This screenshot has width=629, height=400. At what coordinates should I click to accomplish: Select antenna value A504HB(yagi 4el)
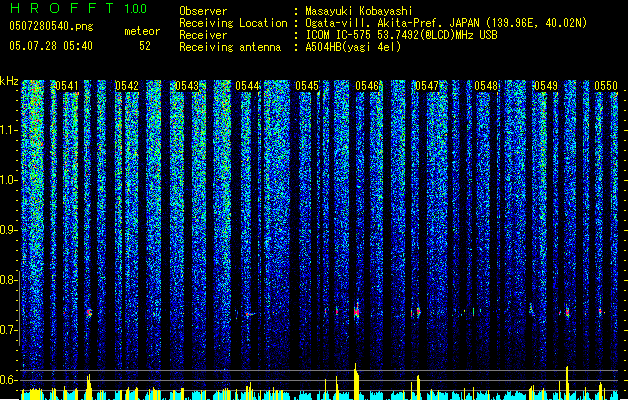(353, 47)
